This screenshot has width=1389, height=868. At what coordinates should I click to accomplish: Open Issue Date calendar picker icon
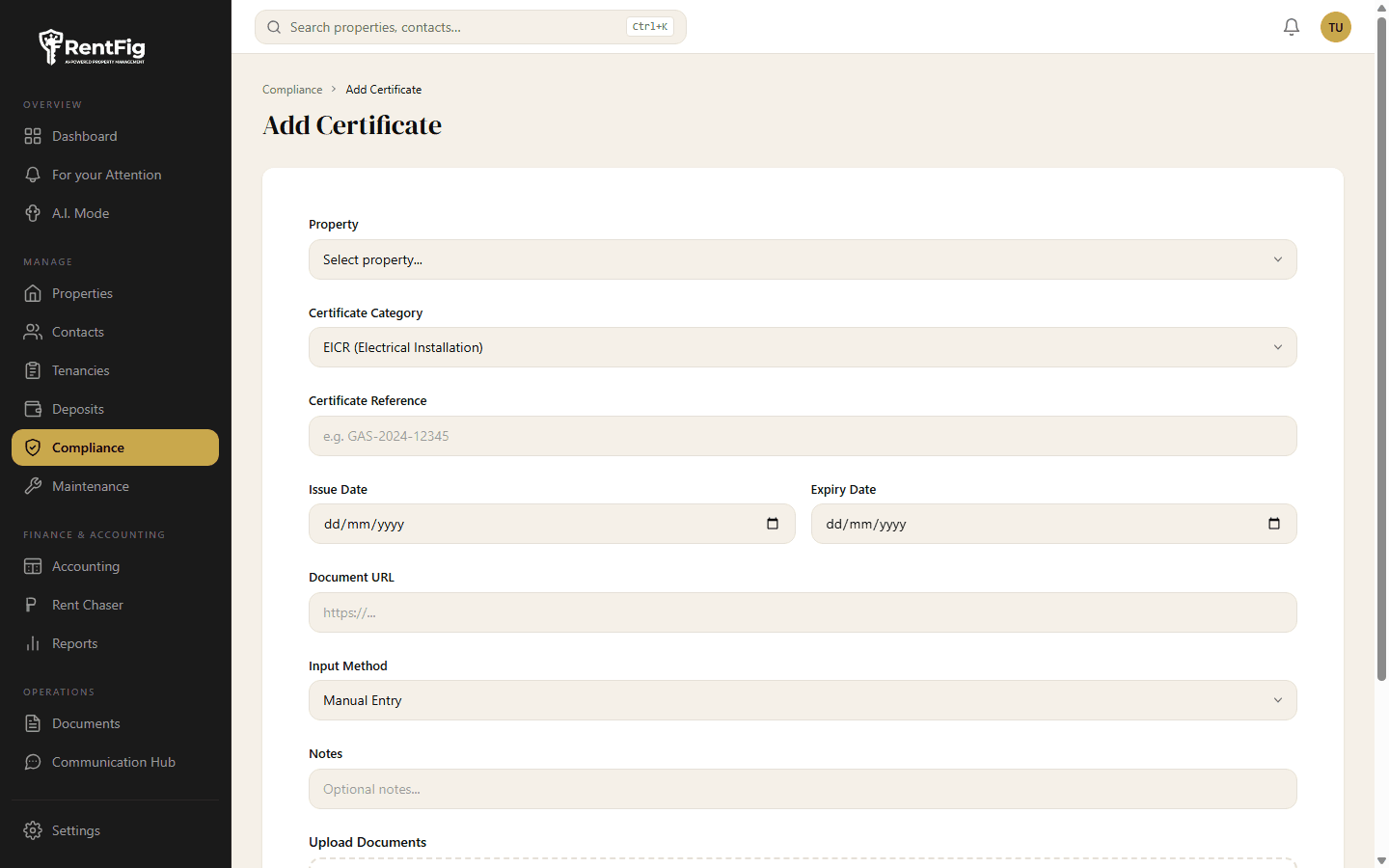pyautogui.click(x=773, y=524)
